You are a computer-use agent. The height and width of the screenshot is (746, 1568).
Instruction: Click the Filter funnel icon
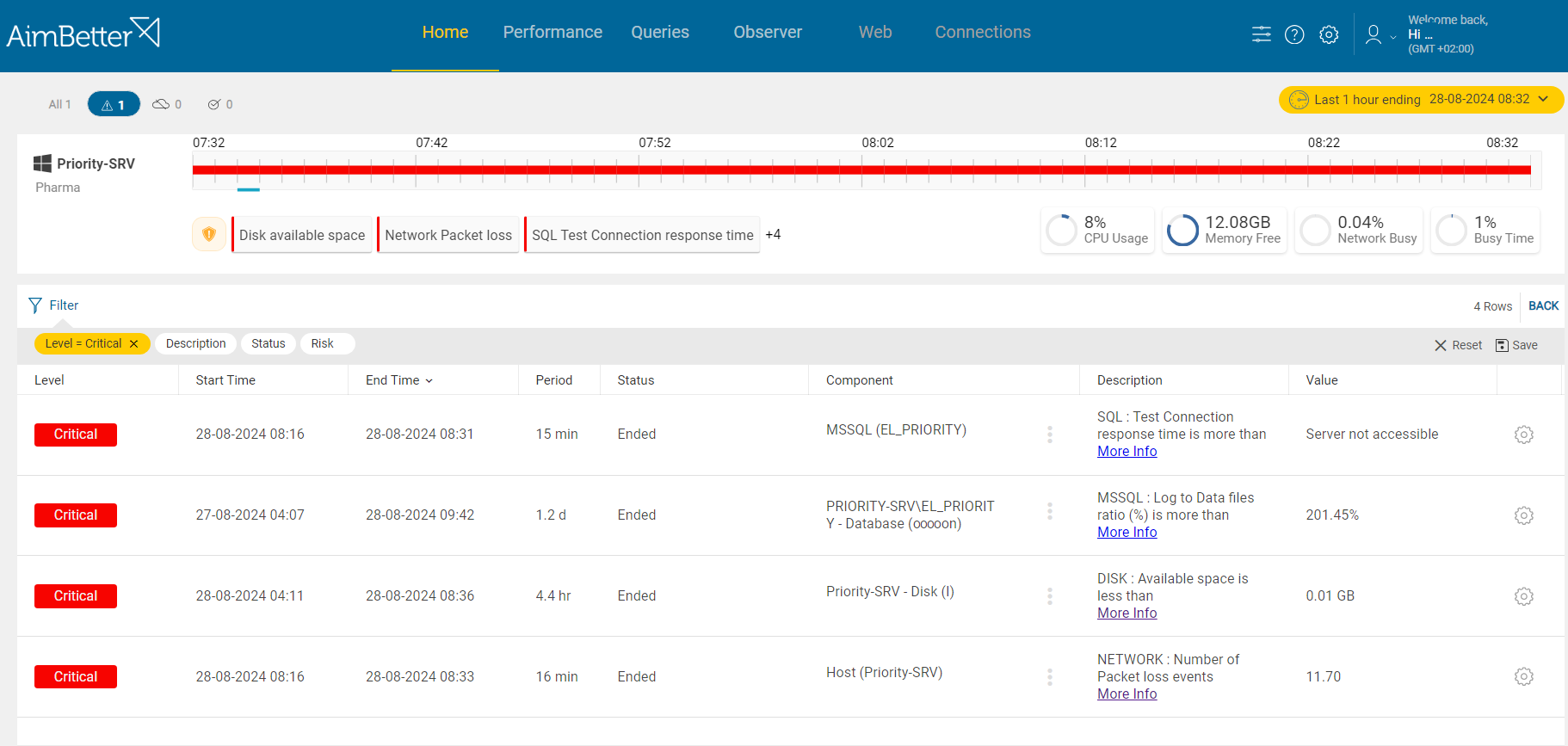pos(35,305)
